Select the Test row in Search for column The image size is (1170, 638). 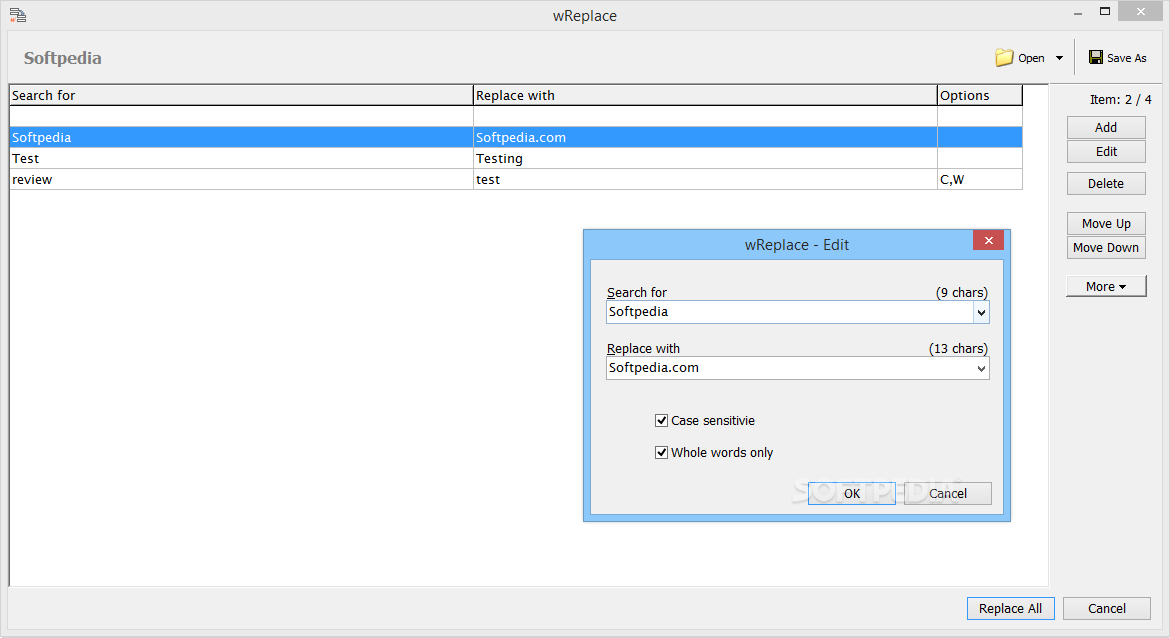tap(241, 158)
